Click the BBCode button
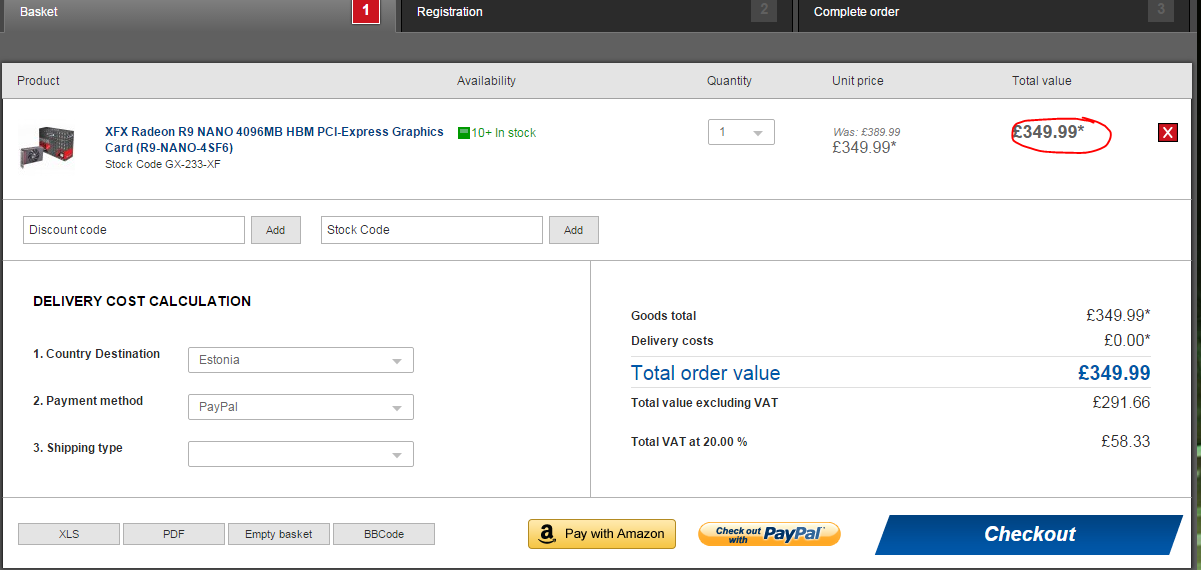Screen dimensions: 1201x570 click(x=384, y=534)
